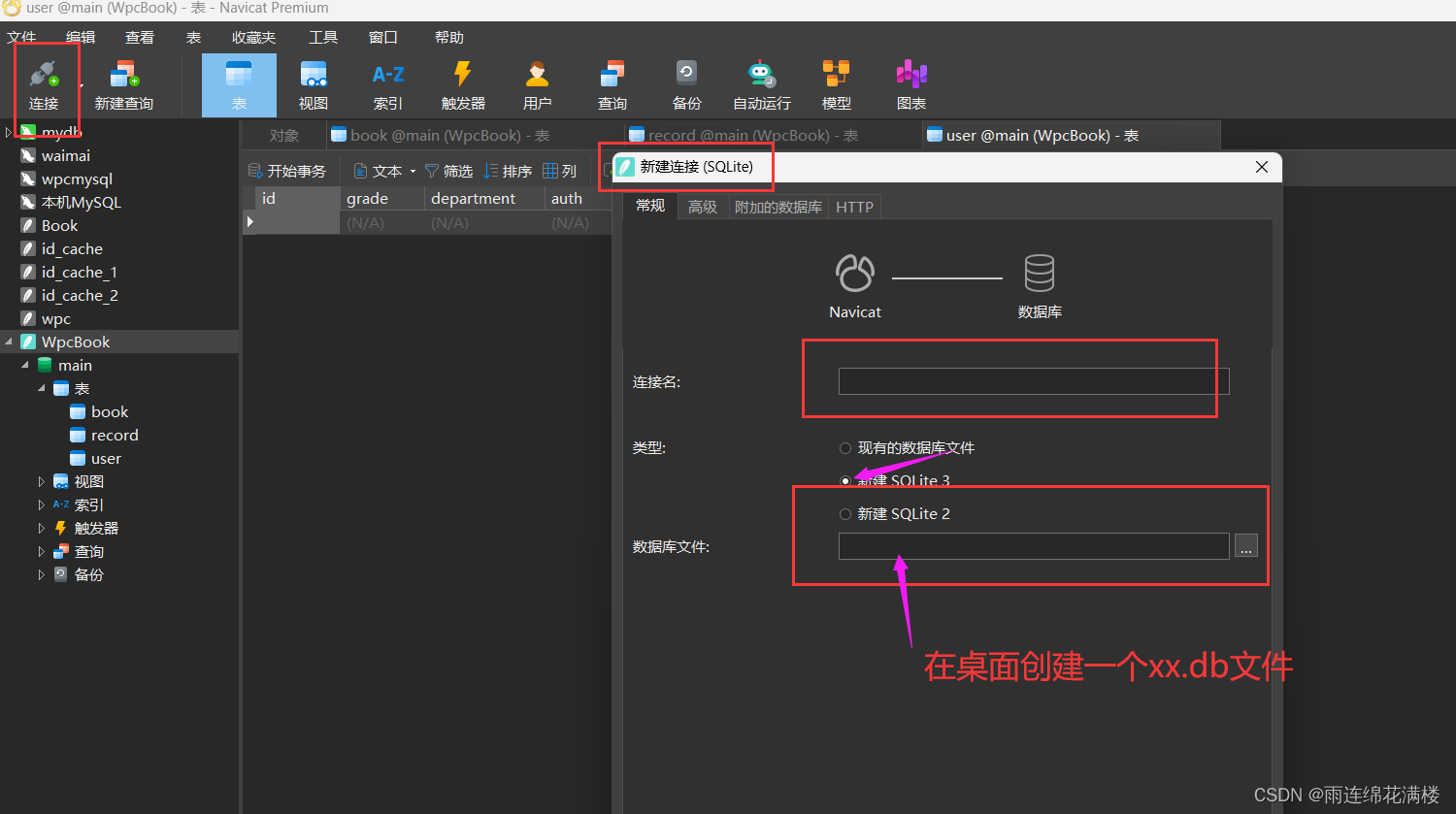Screen dimensions: 1456x814
Task: Click the connection name (连接名) input field
Action: tap(1034, 381)
